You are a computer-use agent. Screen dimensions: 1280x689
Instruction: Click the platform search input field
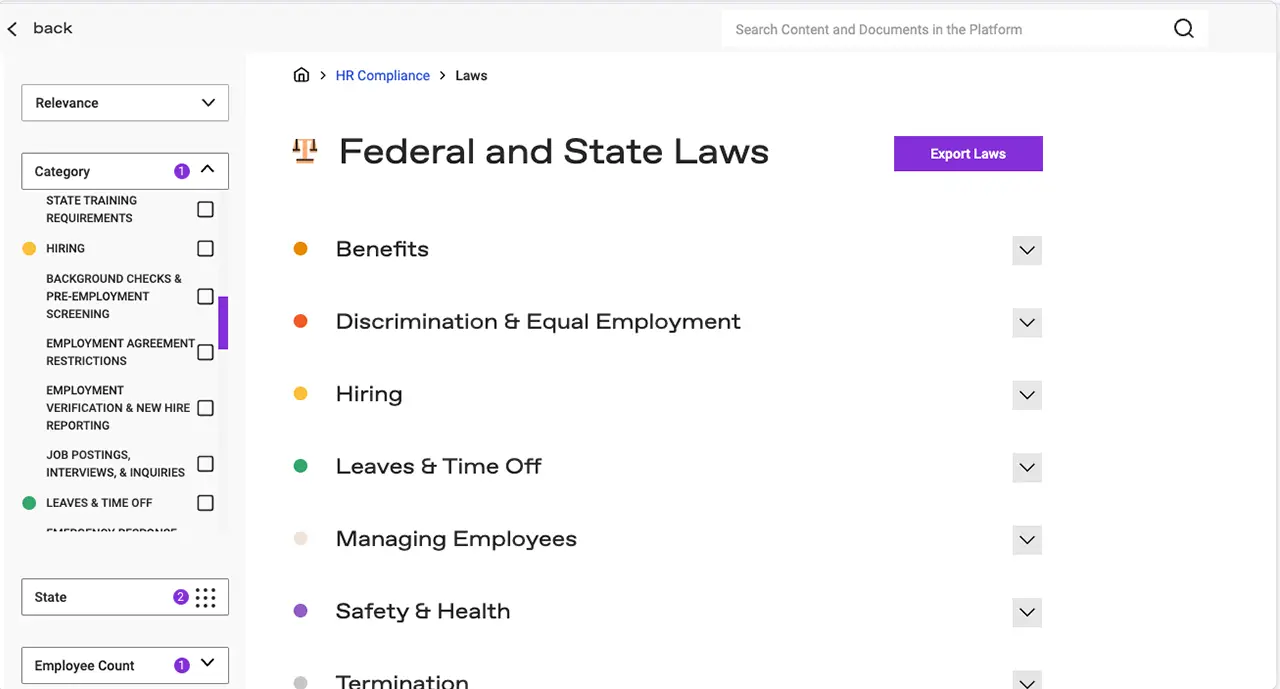point(945,29)
